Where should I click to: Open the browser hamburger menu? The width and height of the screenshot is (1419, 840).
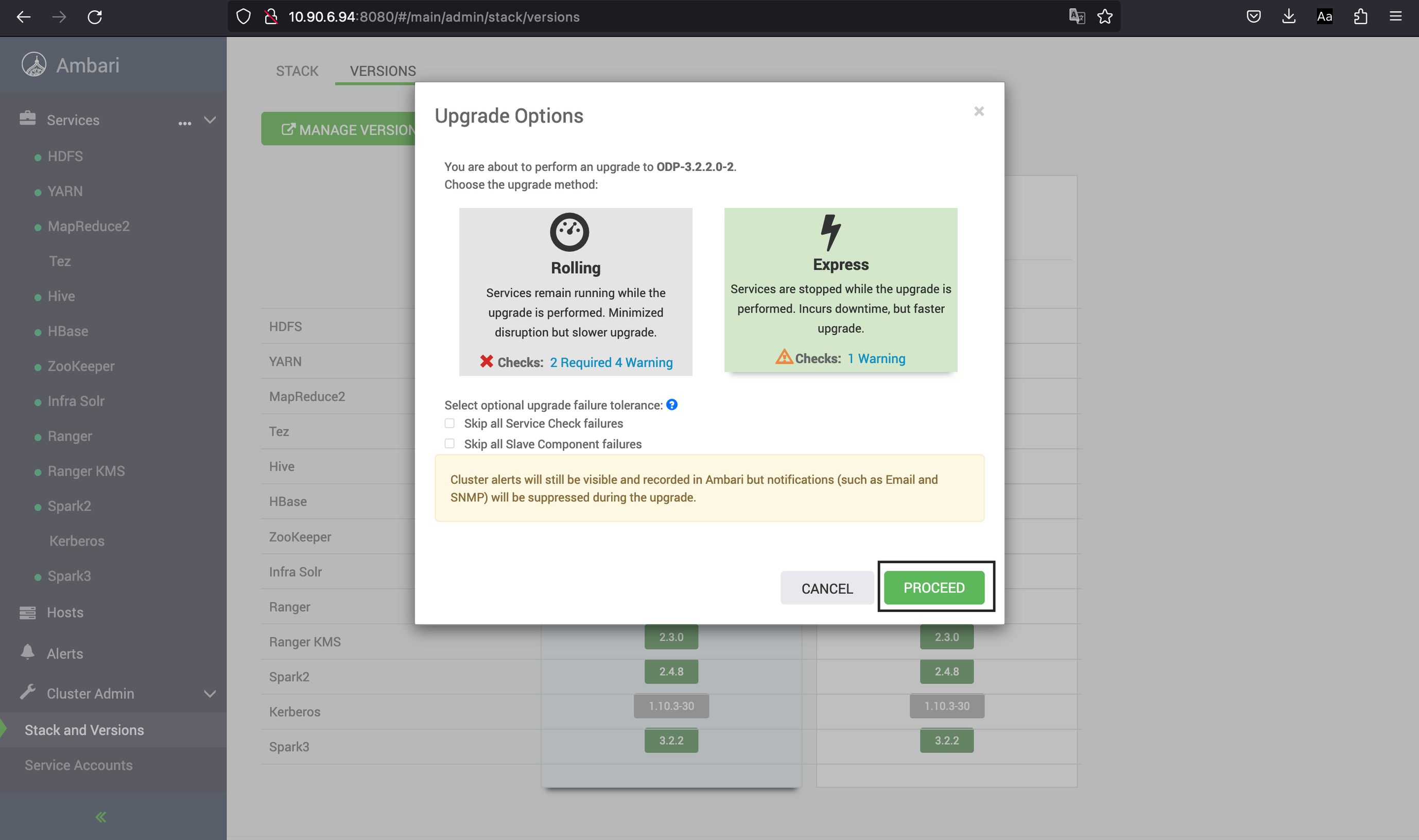click(1396, 17)
